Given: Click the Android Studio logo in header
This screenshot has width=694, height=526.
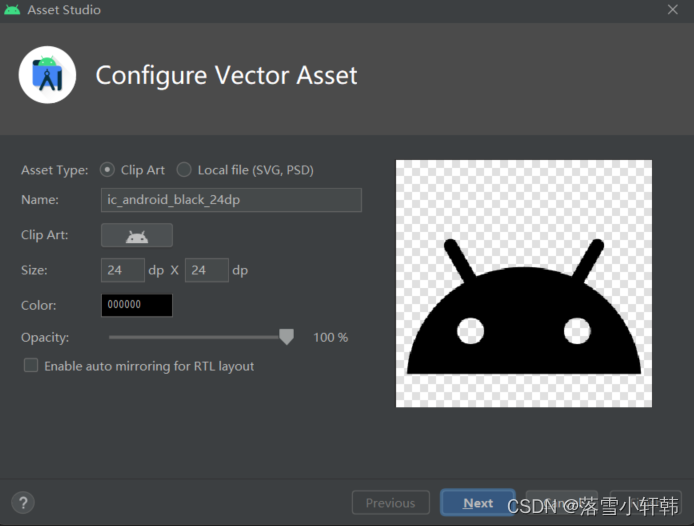Looking at the screenshot, I should pos(47,75).
